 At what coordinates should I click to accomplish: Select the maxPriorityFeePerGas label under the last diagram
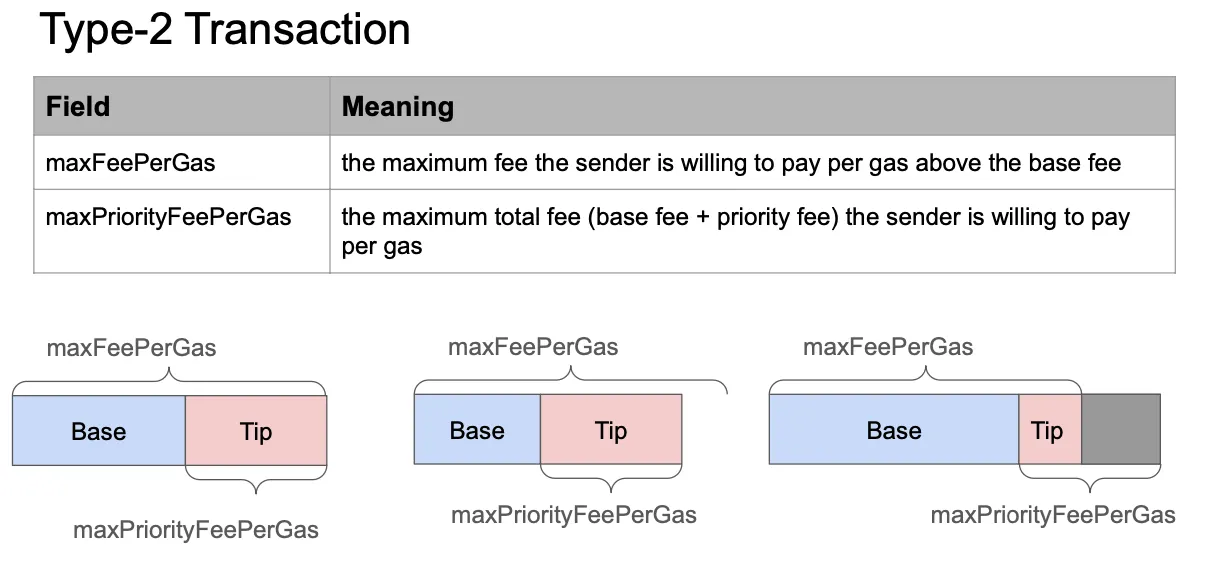tap(1053, 515)
